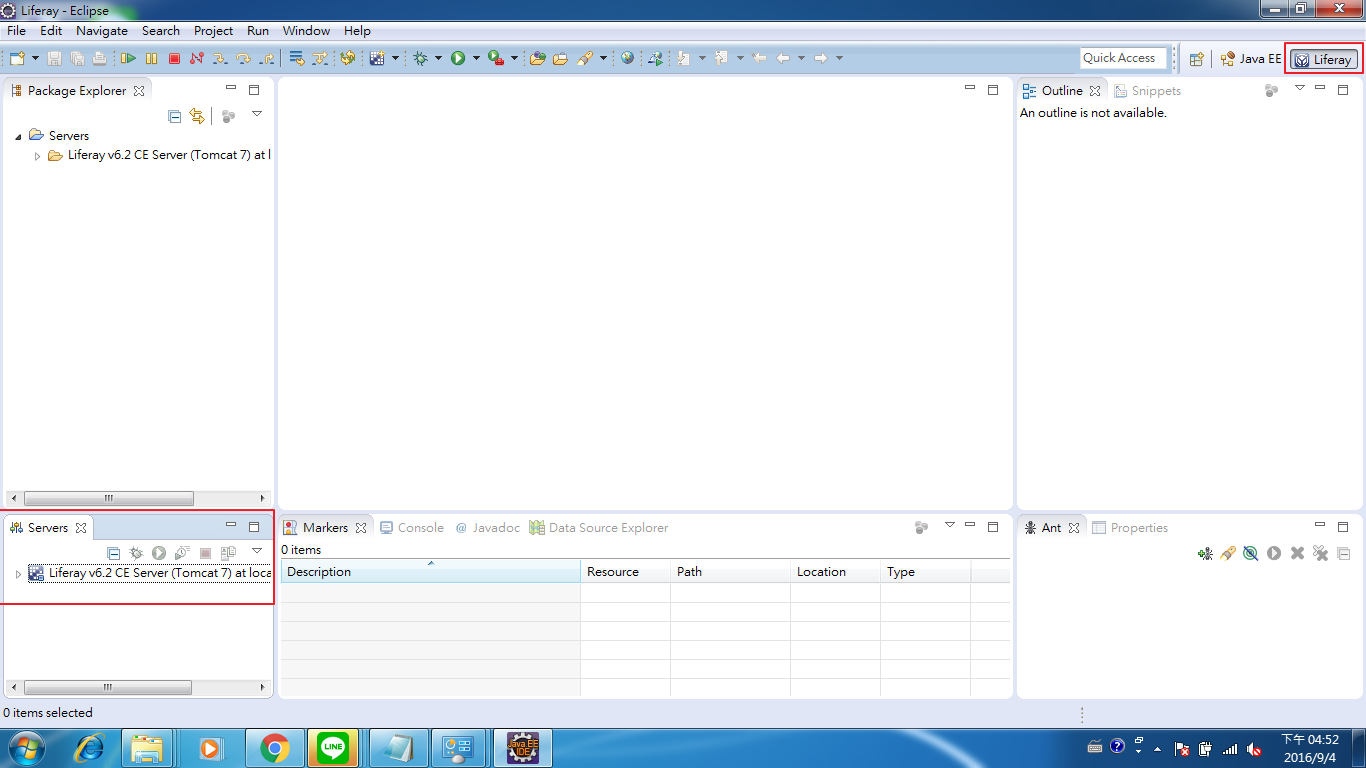
Task: Click the Step Into toolbar icon
Action: [x=220, y=59]
